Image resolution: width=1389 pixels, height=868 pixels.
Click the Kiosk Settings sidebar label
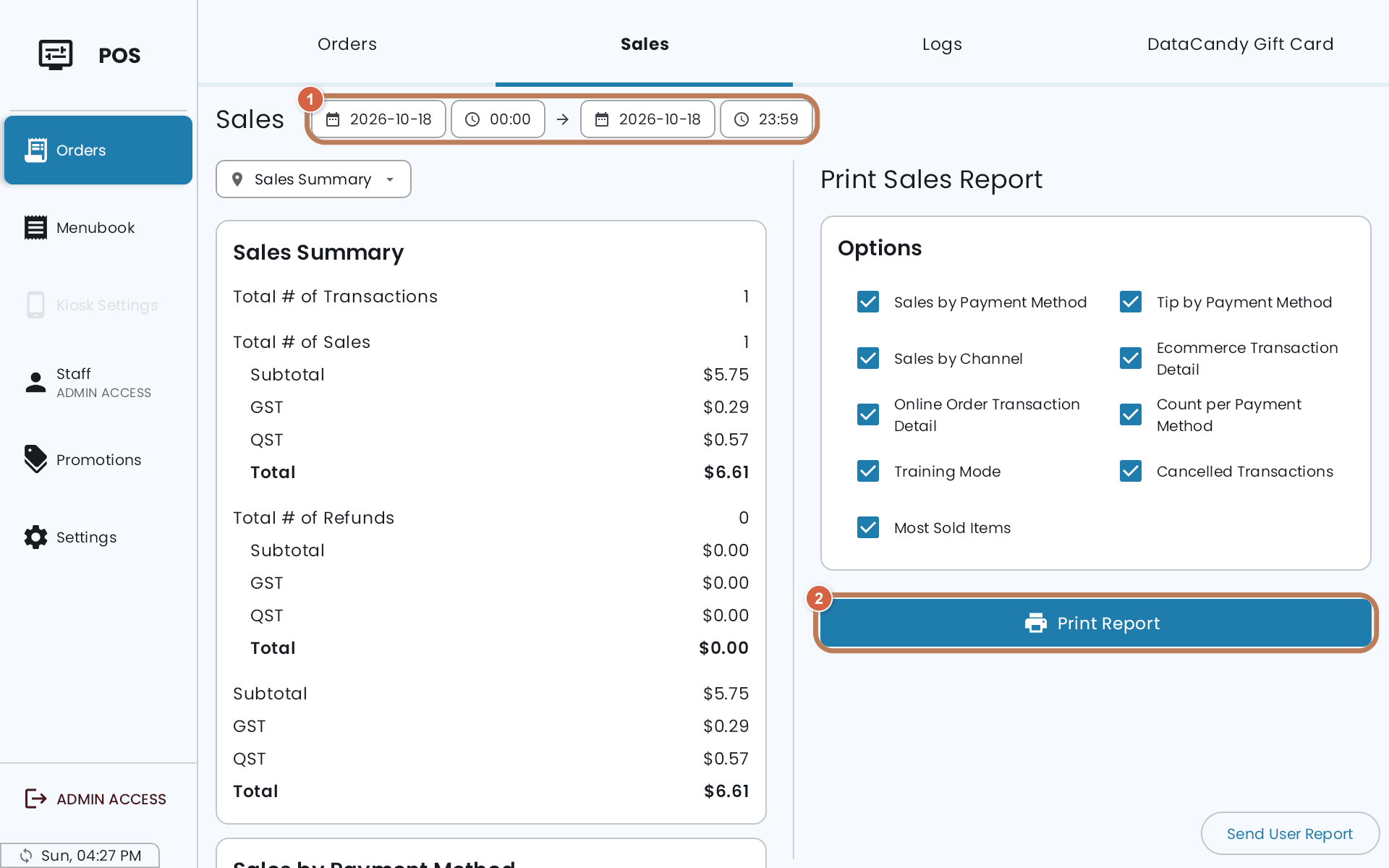coord(107,305)
